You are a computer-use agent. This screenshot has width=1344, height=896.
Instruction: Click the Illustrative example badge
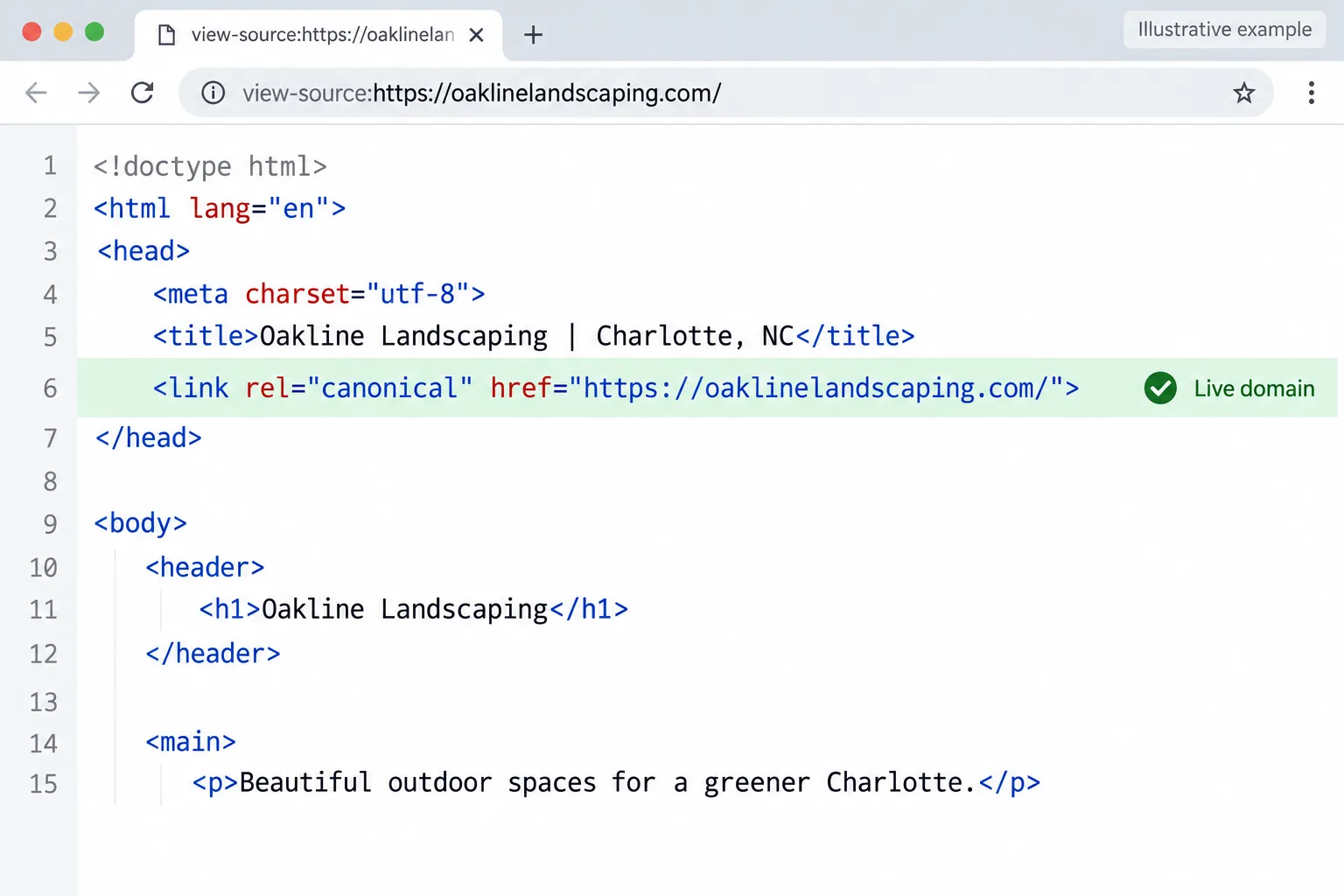click(1224, 30)
